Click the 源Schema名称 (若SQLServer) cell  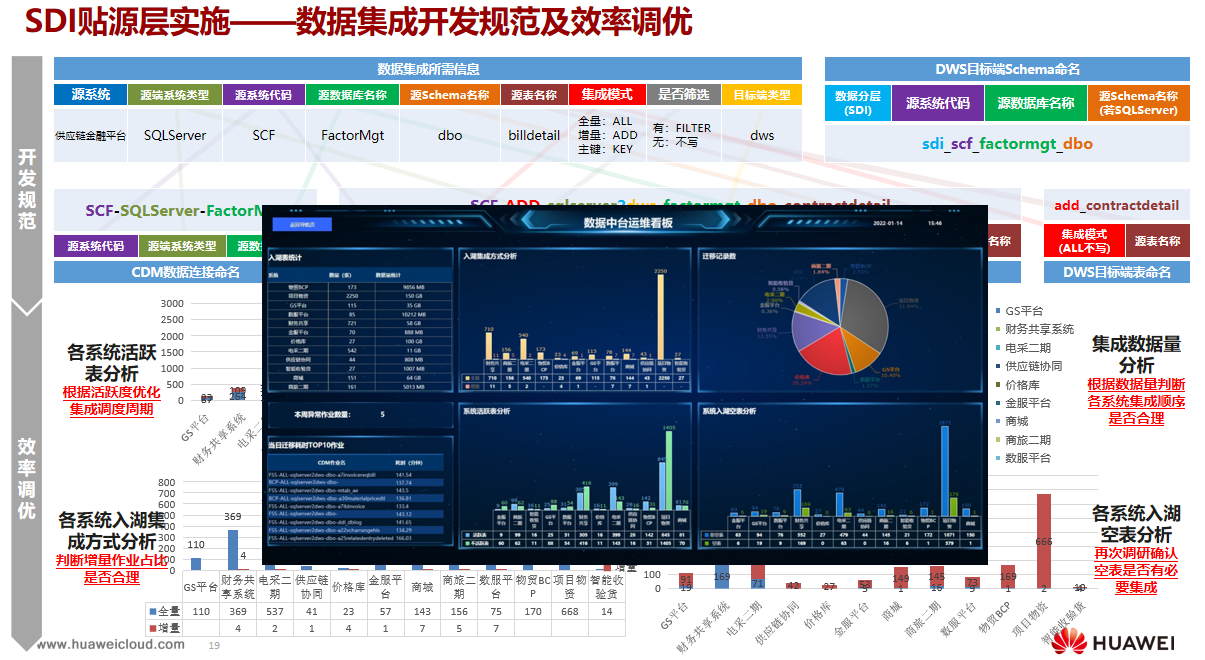point(1138,103)
